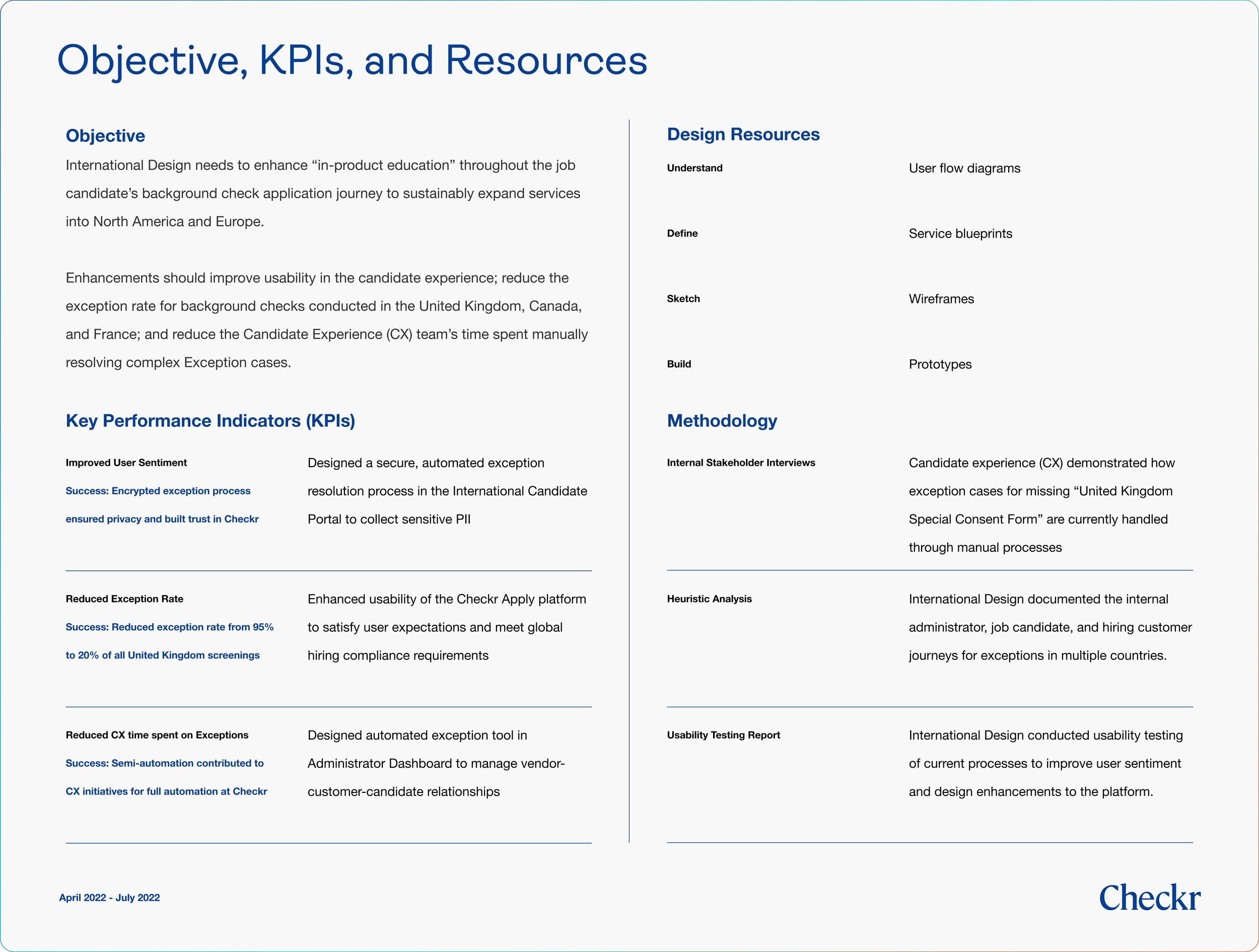This screenshot has height=952, width=1259.
Task: Select the Methodology heading
Action: pyautogui.click(x=722, y=420)
